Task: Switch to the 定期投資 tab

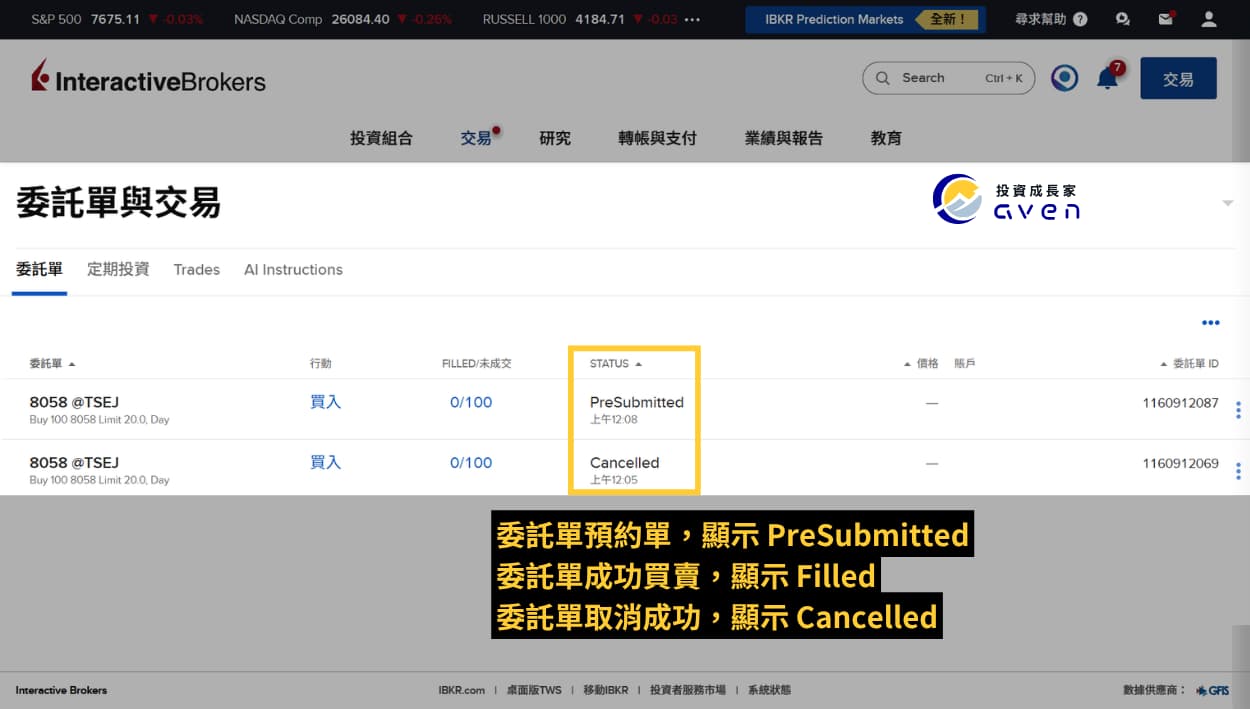Action: (118, 269)
